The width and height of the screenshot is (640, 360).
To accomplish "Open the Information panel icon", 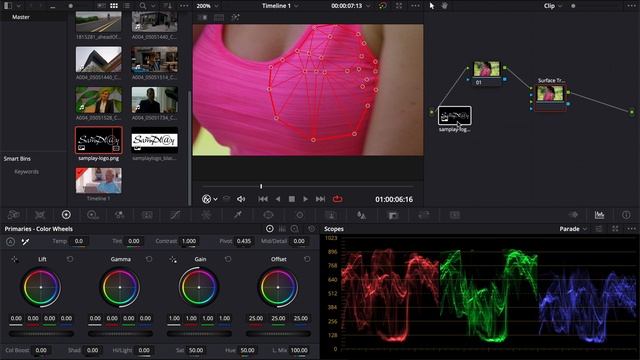I will [x=626, y=215].
